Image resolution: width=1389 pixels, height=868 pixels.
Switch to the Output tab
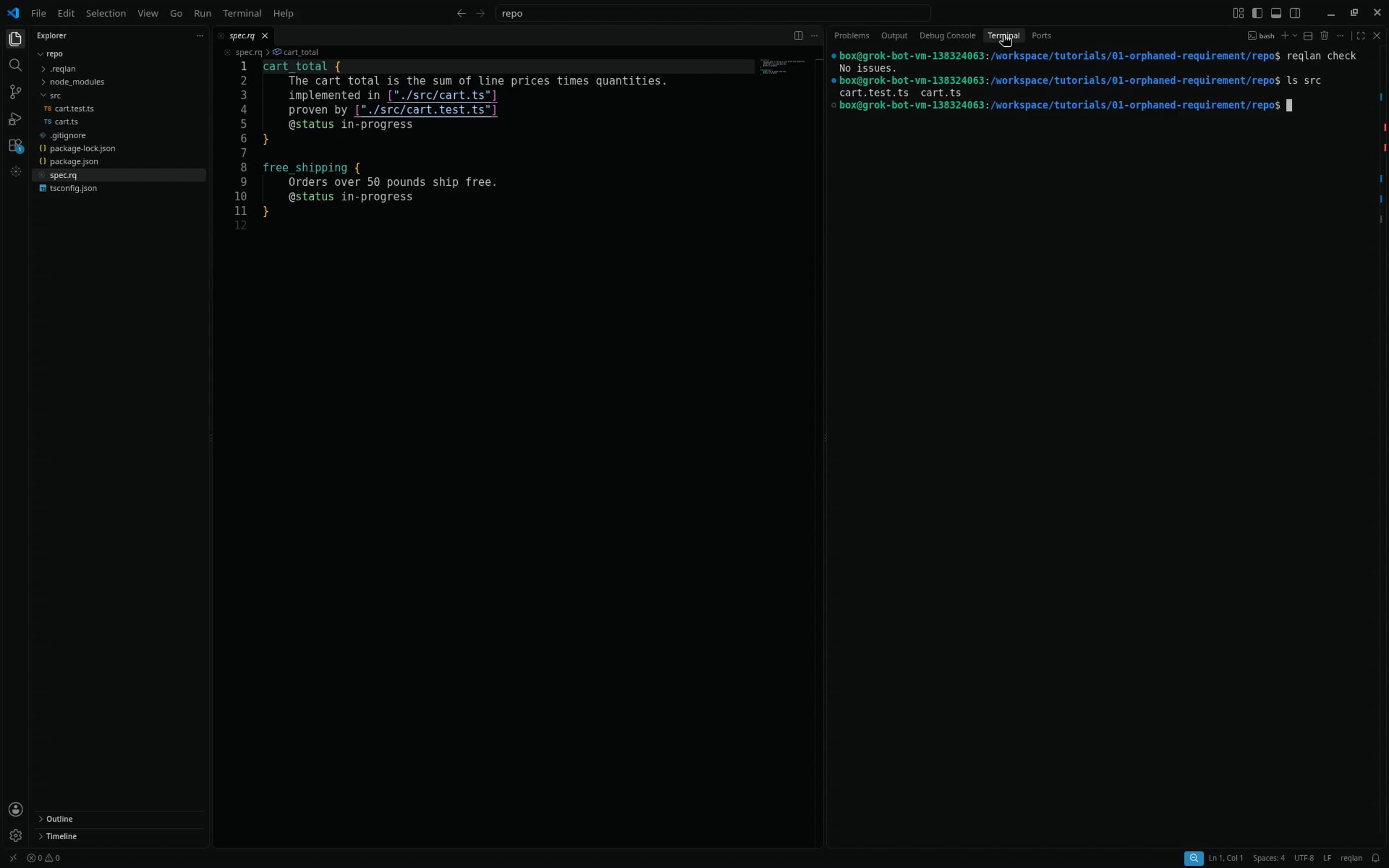coord(894,36)
